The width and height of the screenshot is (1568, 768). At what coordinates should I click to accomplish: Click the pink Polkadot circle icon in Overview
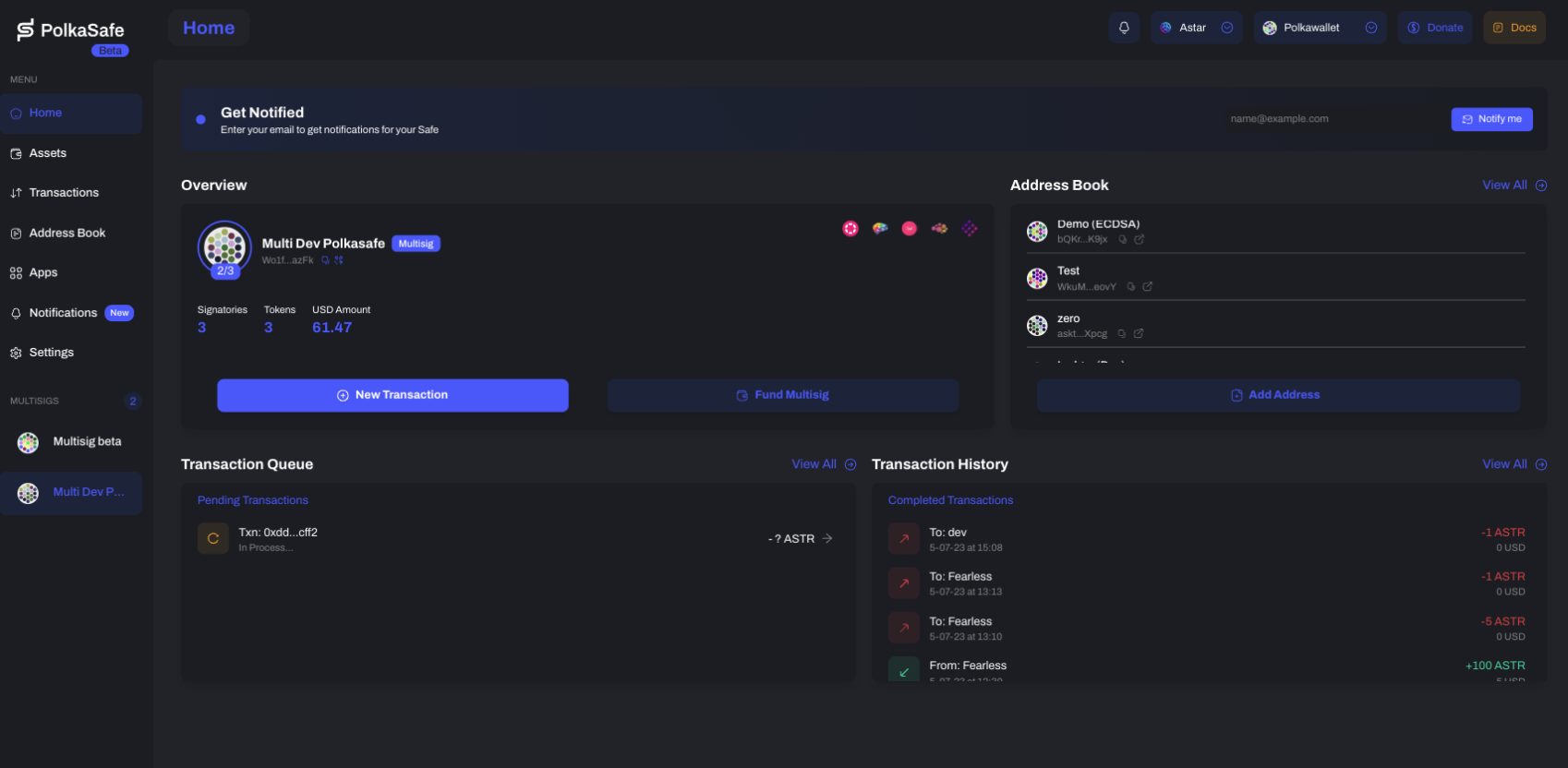[850, 228]
